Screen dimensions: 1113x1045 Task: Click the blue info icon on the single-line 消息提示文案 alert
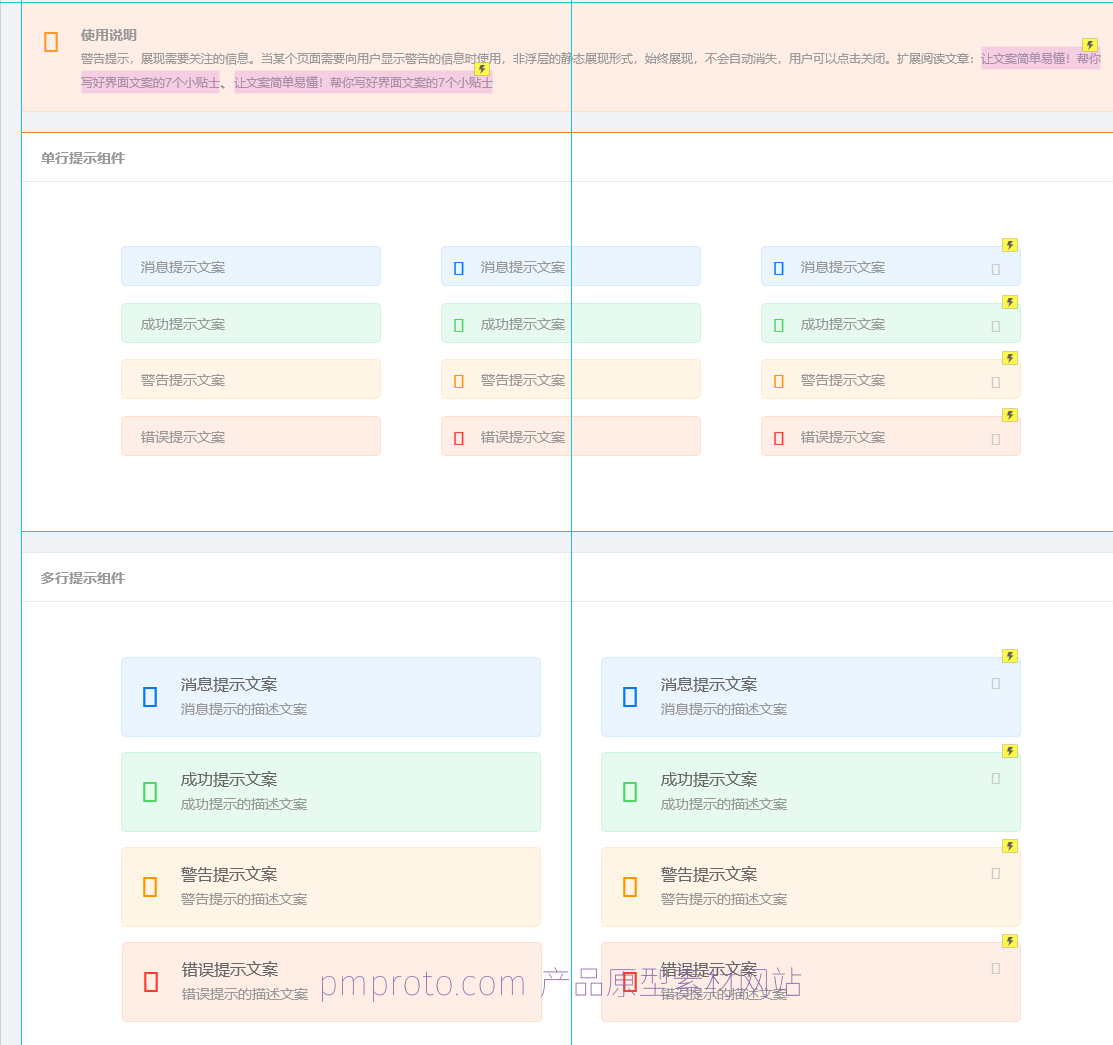[x=458, y=267]
